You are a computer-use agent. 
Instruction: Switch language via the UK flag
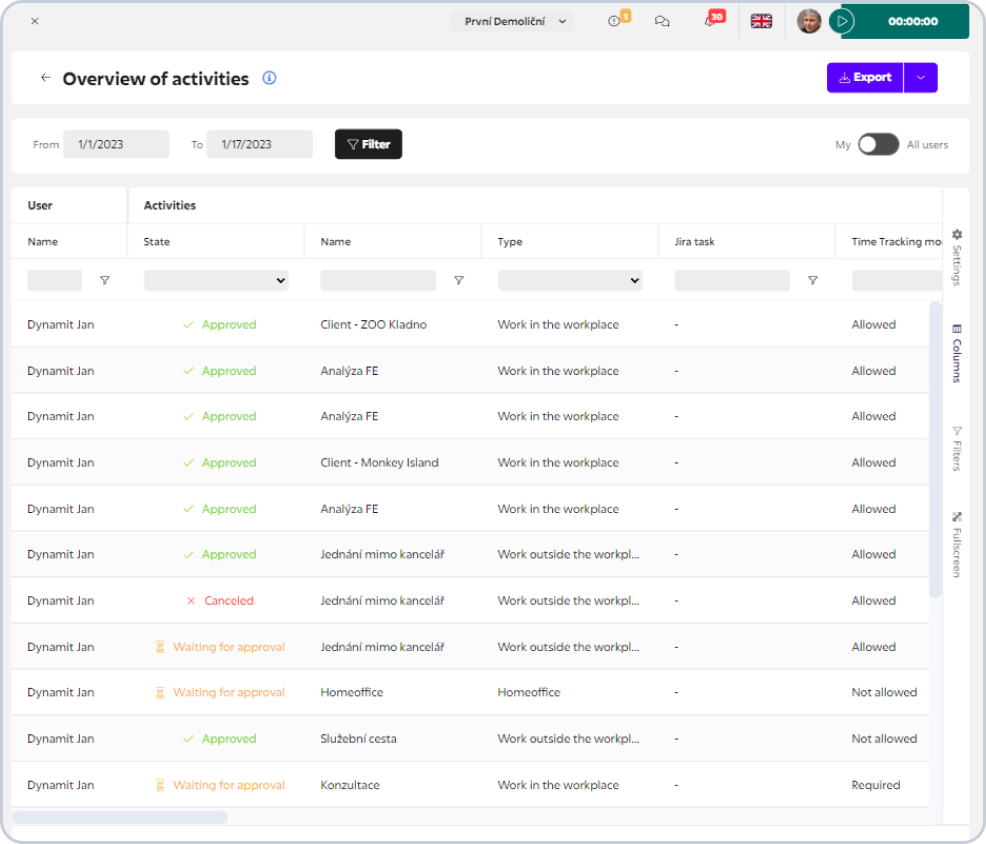coord(762,21)
